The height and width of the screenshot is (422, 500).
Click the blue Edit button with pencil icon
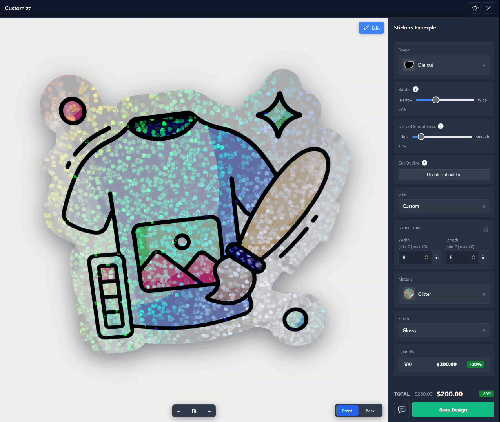click(371, 28)
